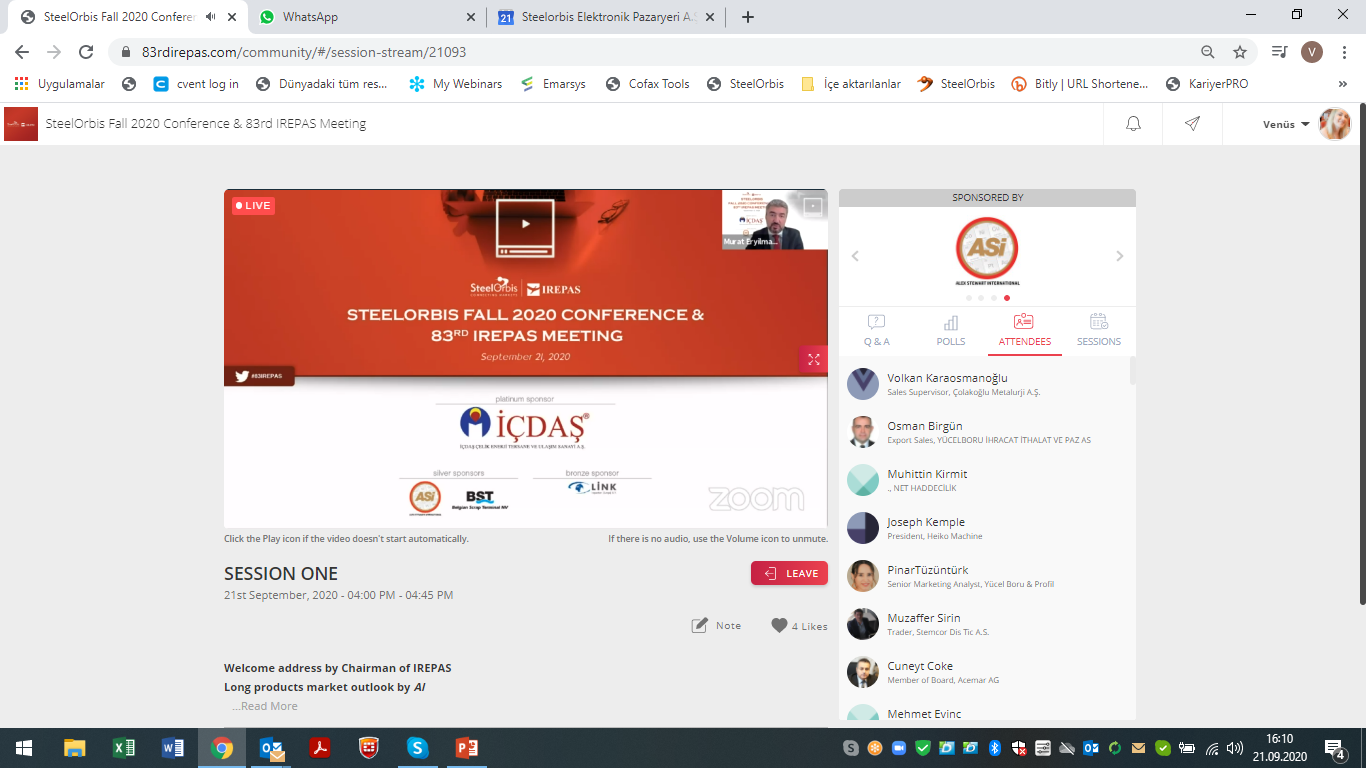
Task: Click the Chrome profile V icon
Action: pos(1312,52)
